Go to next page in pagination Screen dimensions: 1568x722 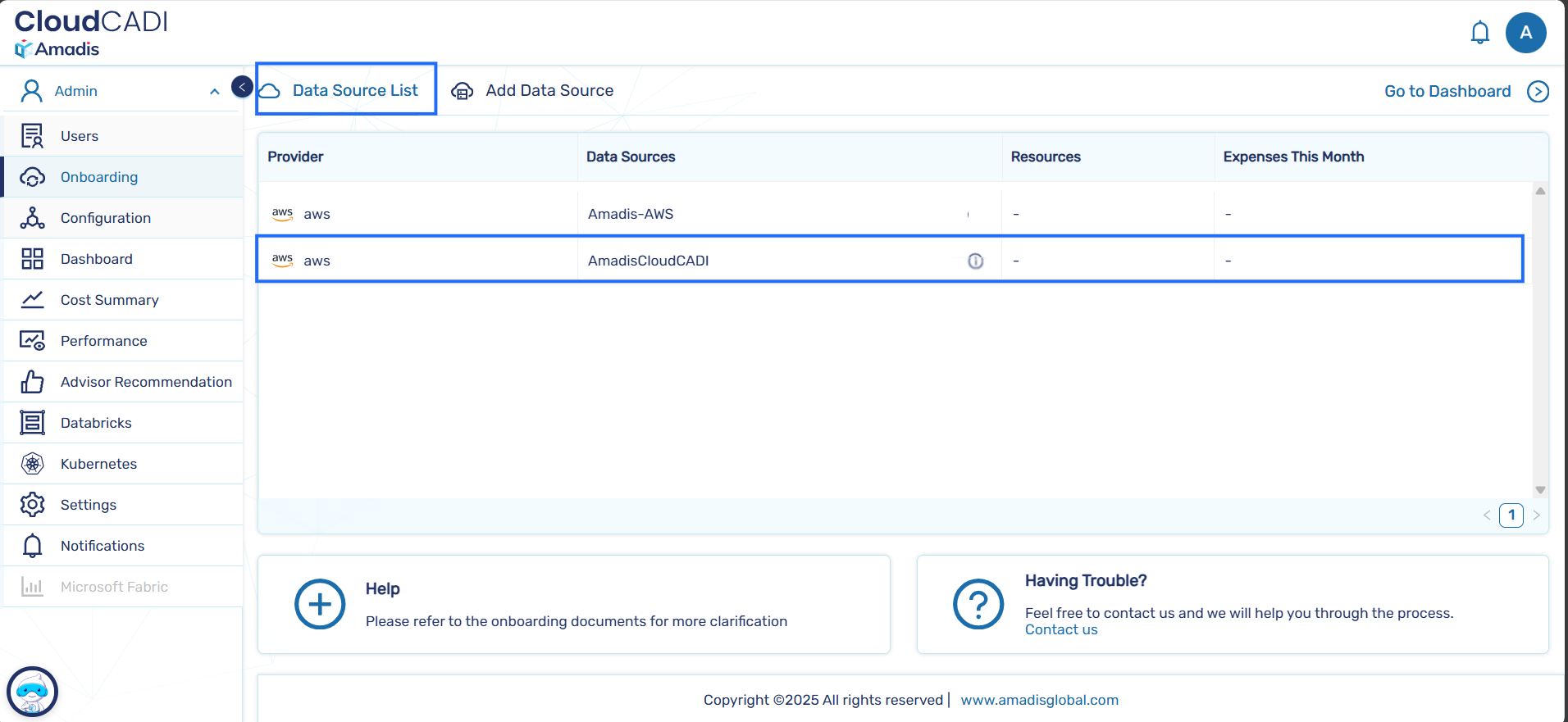1536,515
